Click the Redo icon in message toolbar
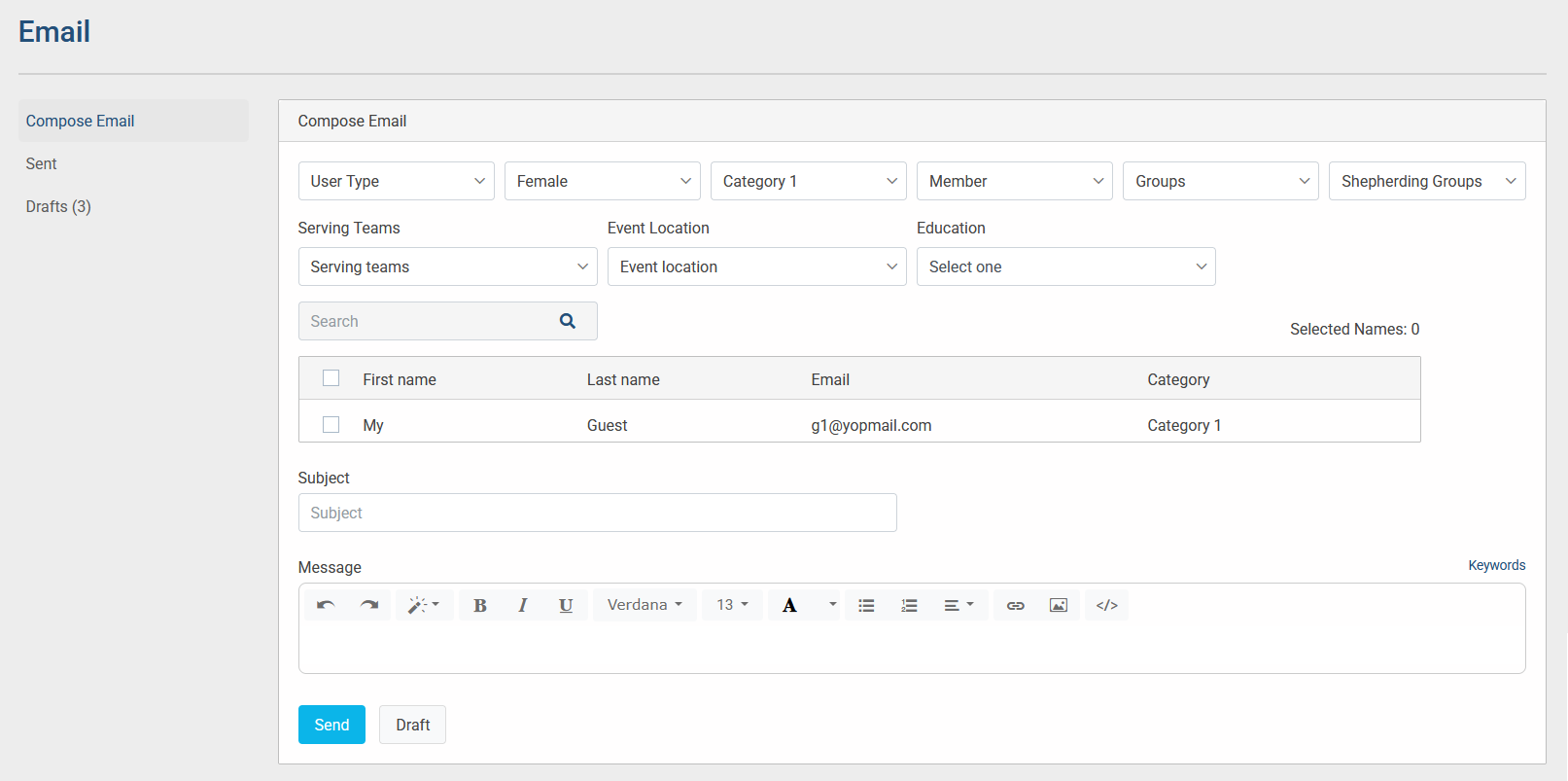 (x=369, y=605)
